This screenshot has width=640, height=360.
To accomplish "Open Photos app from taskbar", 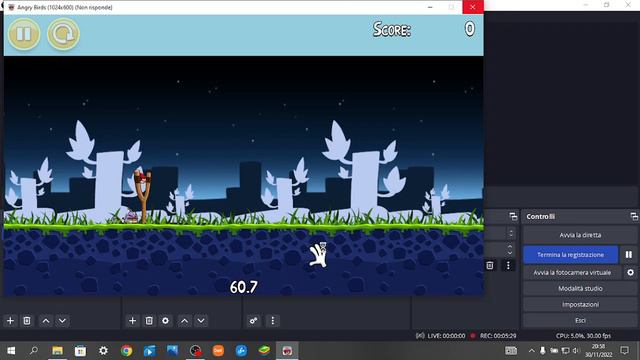I will pyautogui.click(x=172, y=351).
